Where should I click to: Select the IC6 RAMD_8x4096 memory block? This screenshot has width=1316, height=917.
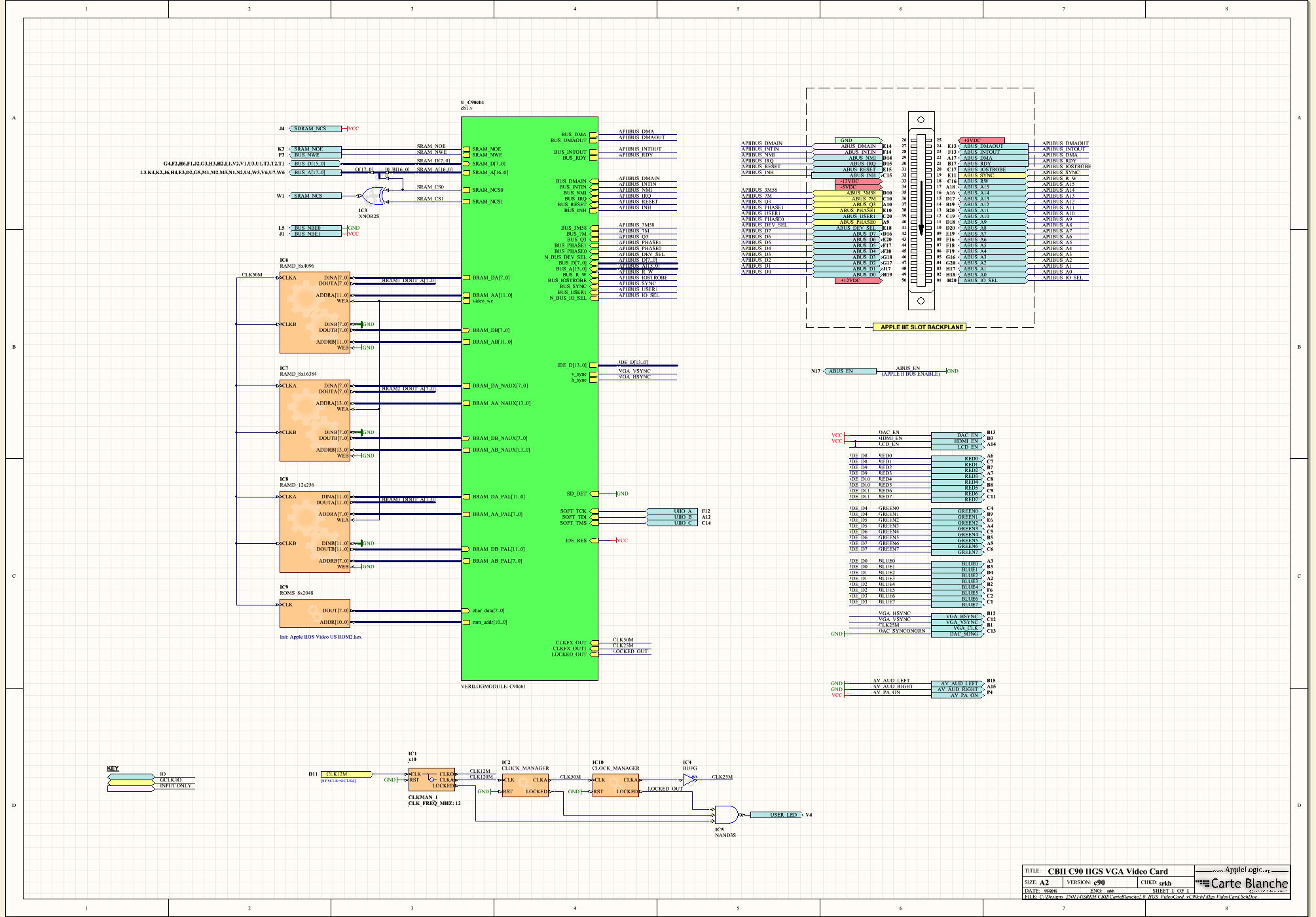point(315,312)
